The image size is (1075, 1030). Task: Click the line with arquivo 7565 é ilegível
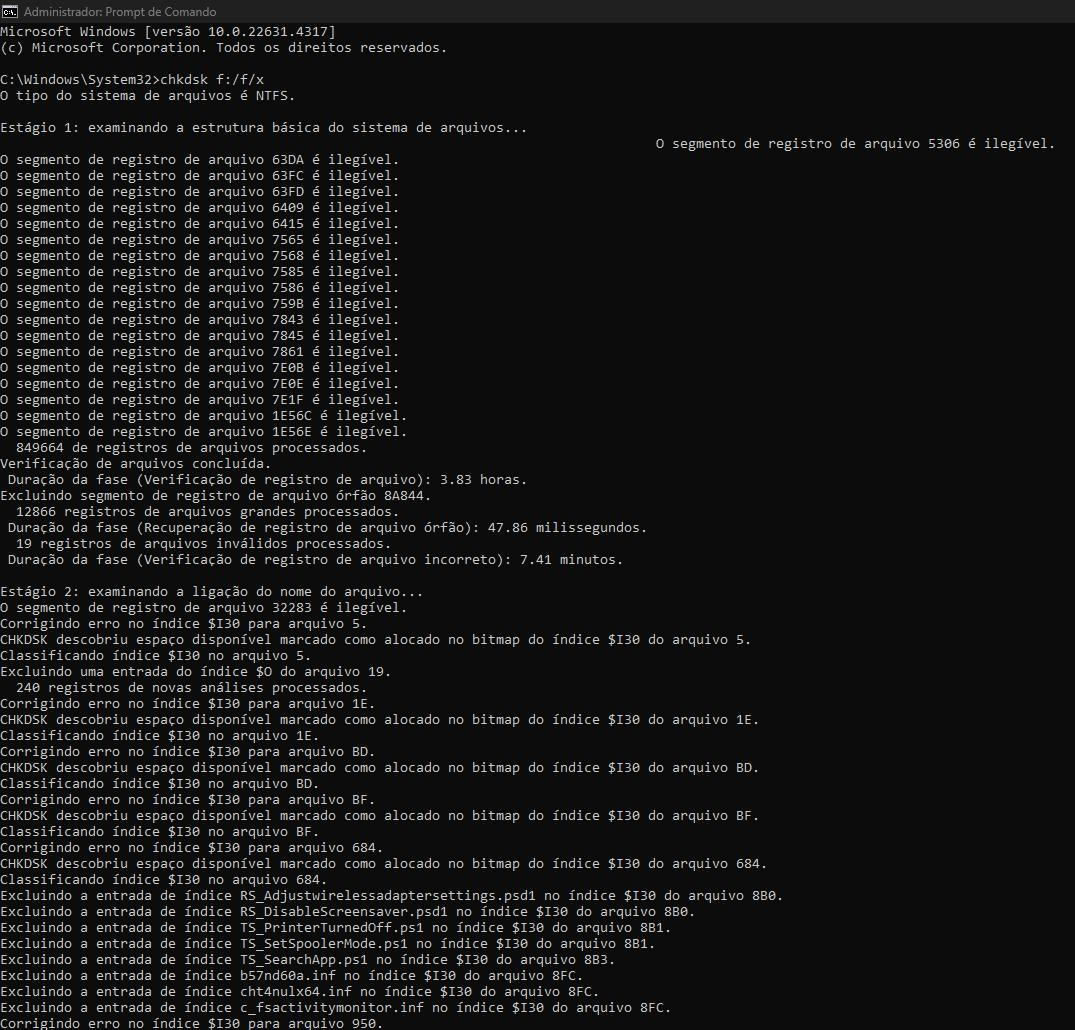coord(200,239)
